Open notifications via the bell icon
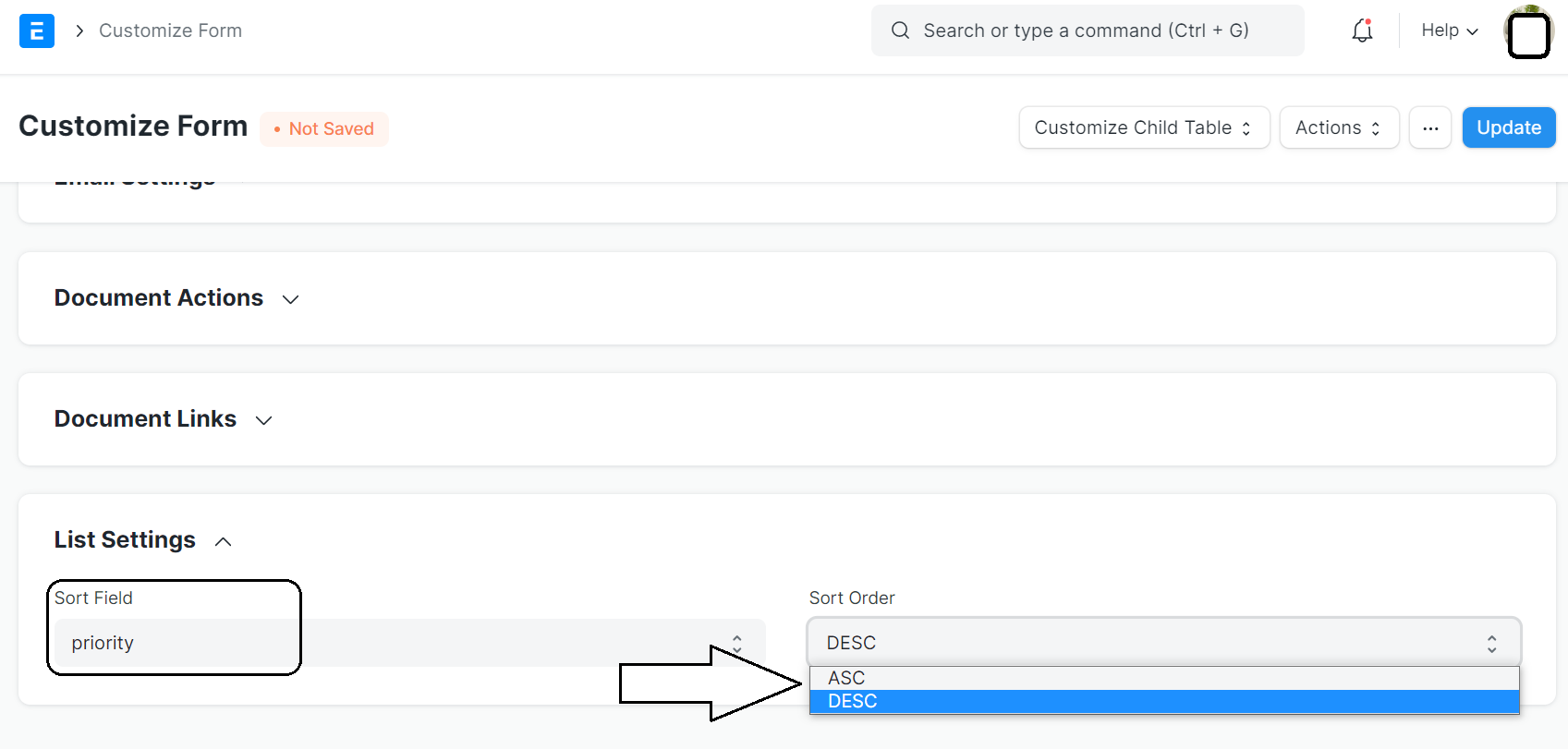1568x749 pixels. pos(1361,30)
